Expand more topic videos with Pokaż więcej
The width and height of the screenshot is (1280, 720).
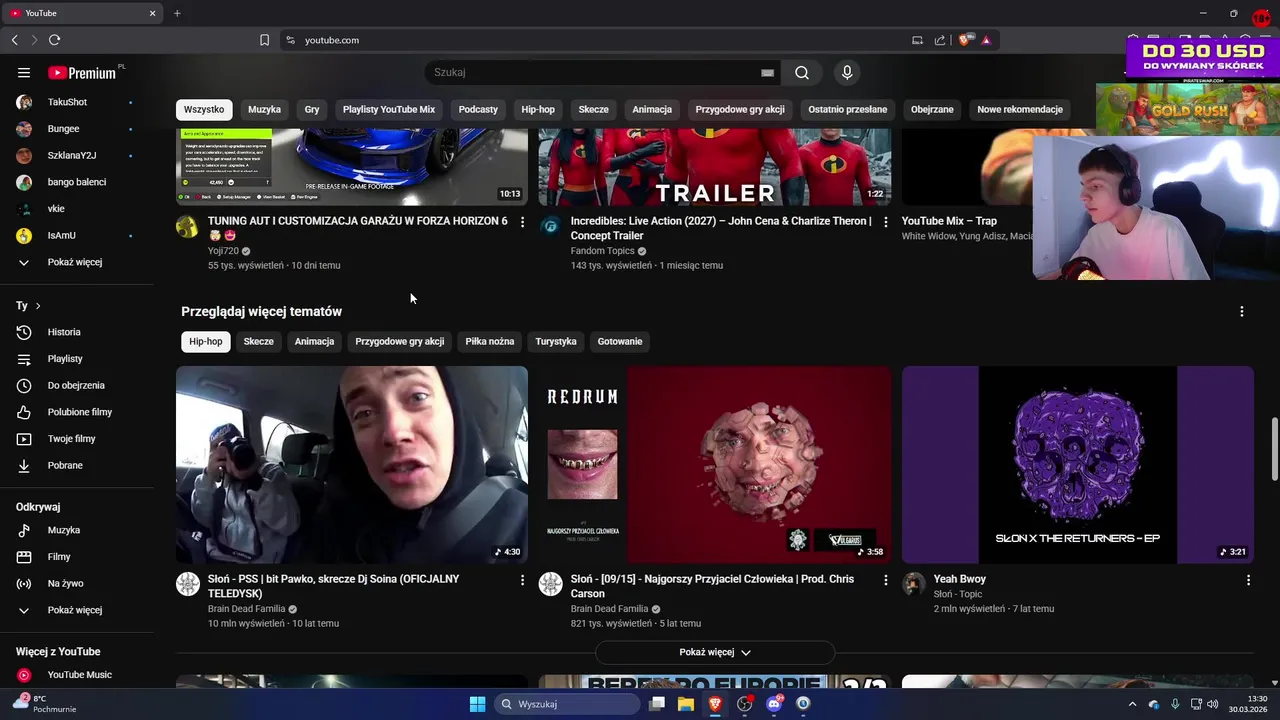[715, 652]
